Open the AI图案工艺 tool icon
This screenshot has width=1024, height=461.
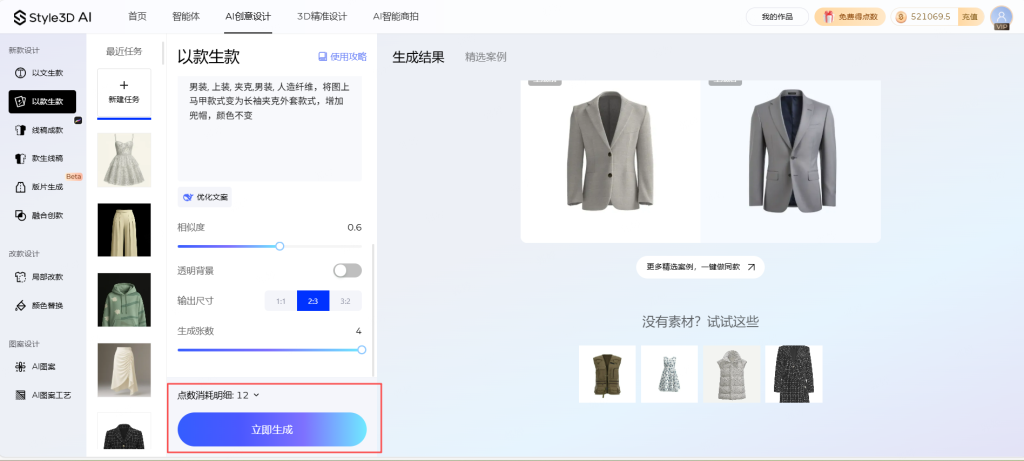click(20, 395)
